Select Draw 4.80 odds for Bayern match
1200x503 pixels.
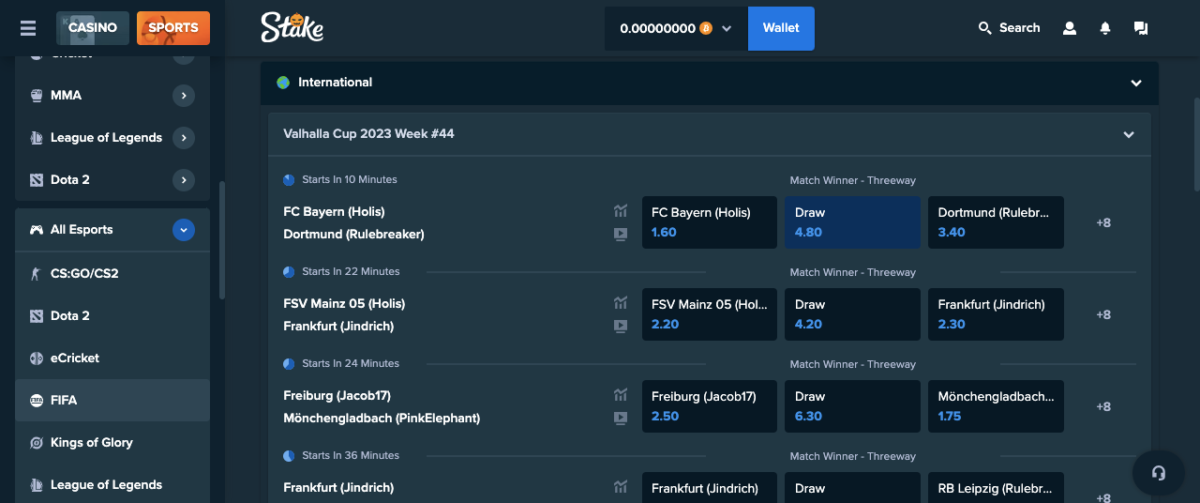(851, 222)
